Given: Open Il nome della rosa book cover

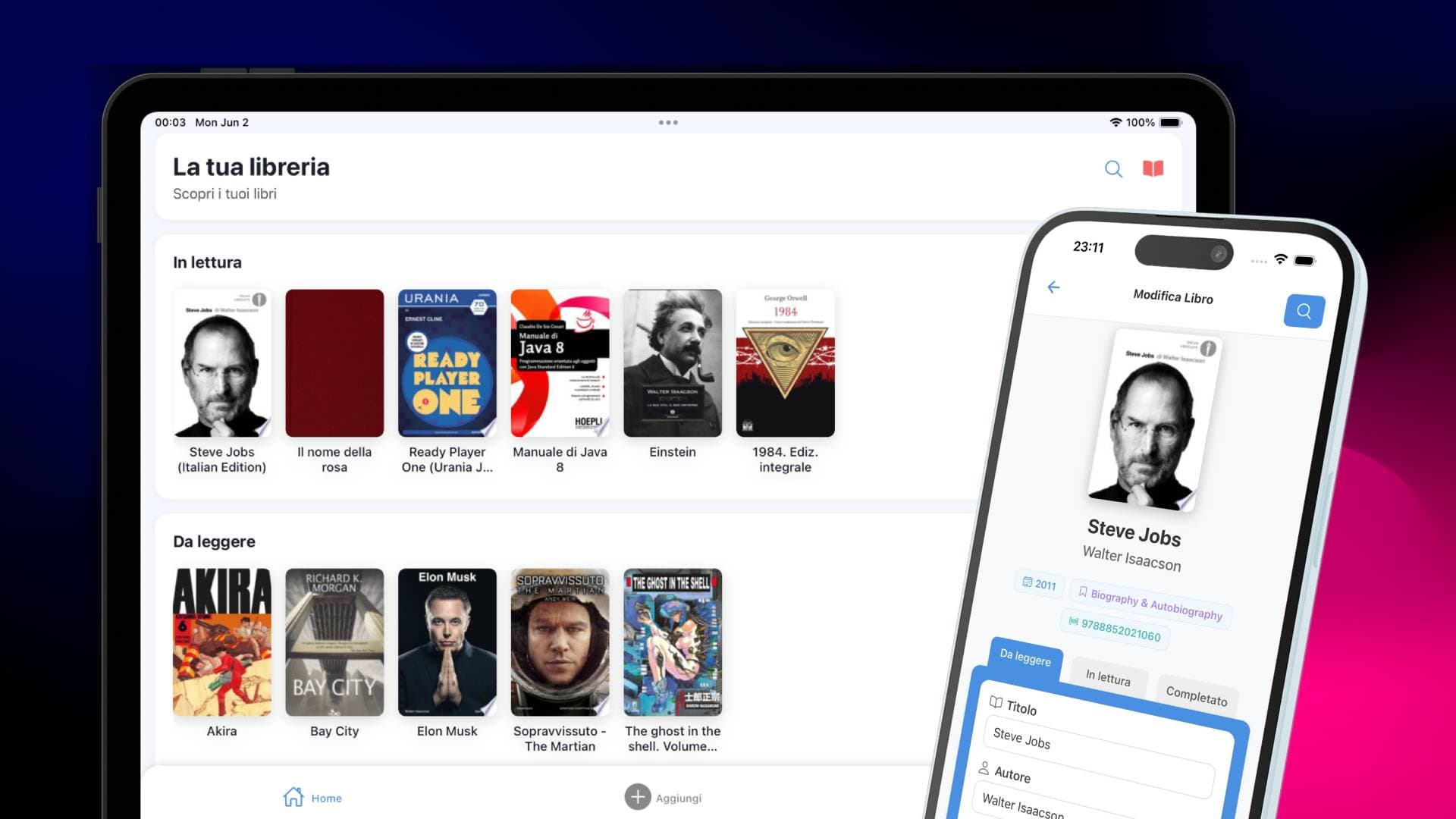Looking at the screenshot, I should (334, 363).
